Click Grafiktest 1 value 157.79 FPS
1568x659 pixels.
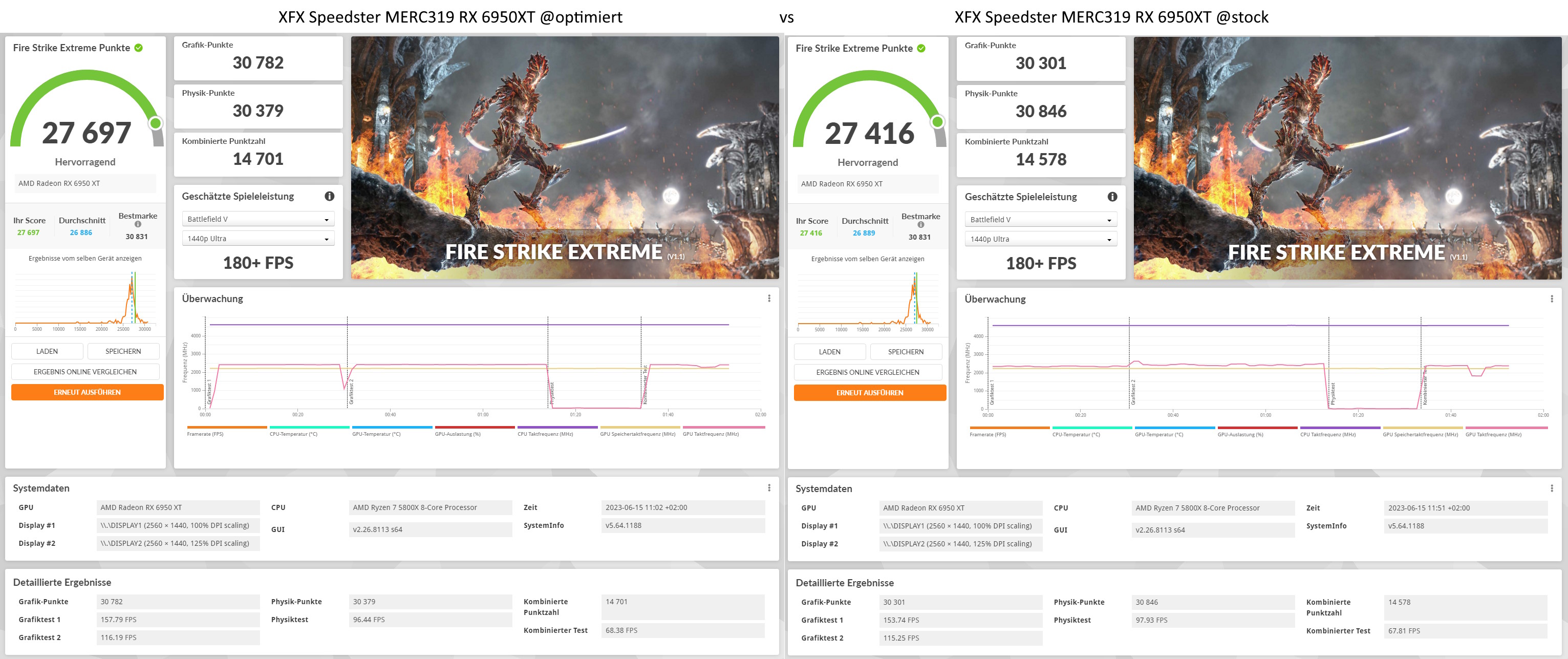[x=178, y=620]
